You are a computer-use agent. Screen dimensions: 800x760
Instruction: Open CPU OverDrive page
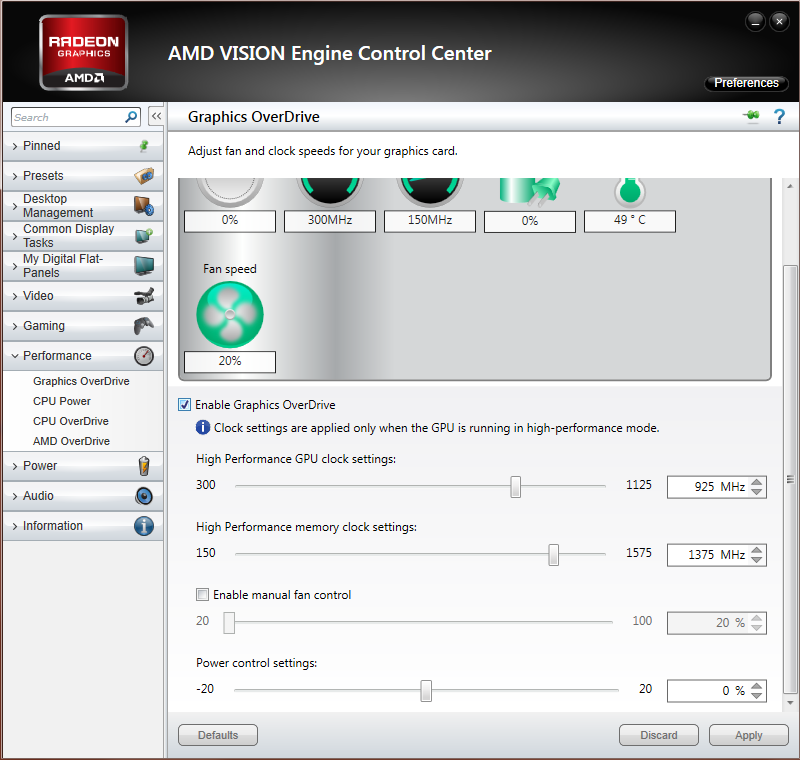point(71,421)
